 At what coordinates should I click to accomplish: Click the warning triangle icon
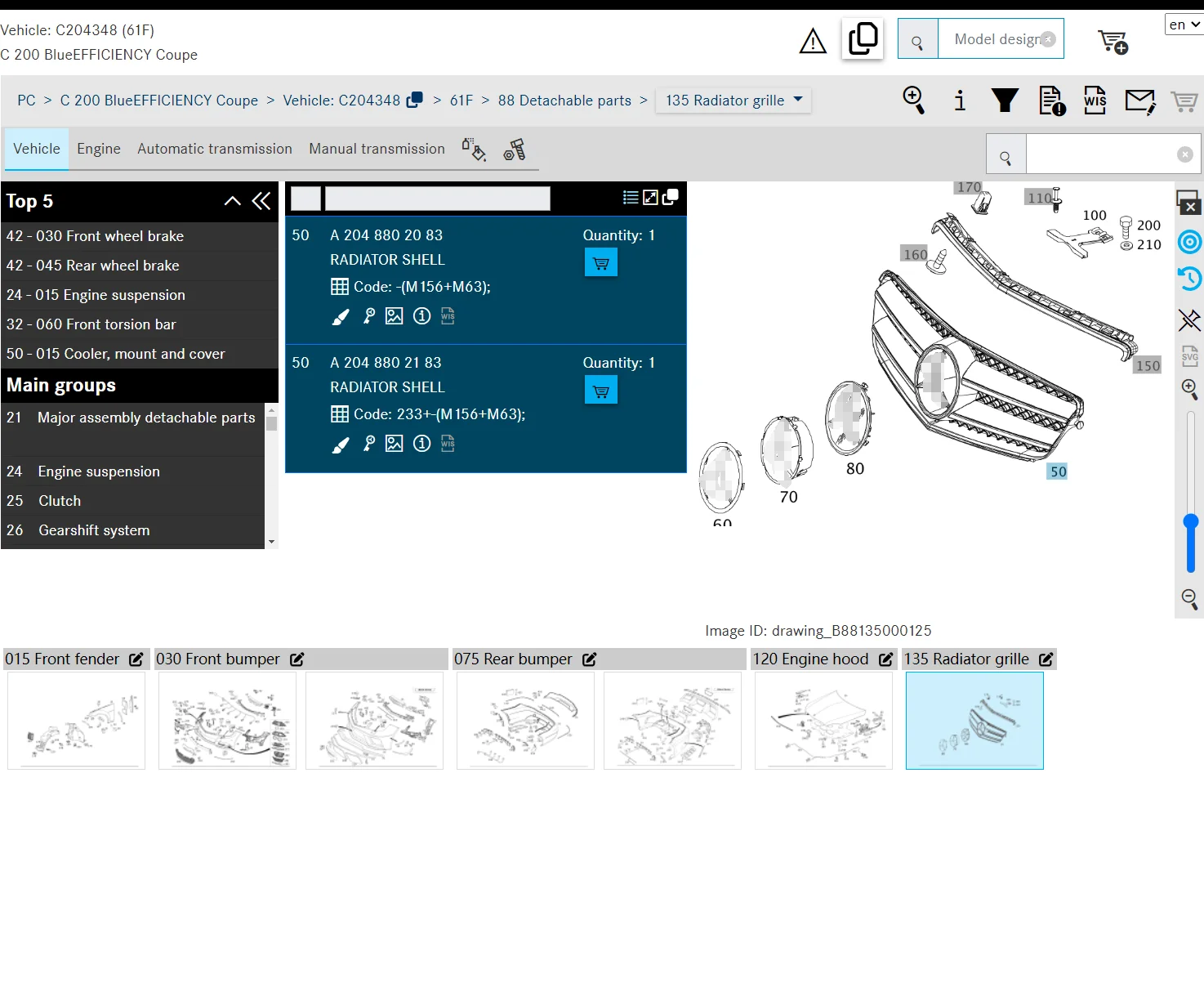click(x=813, y=41)
